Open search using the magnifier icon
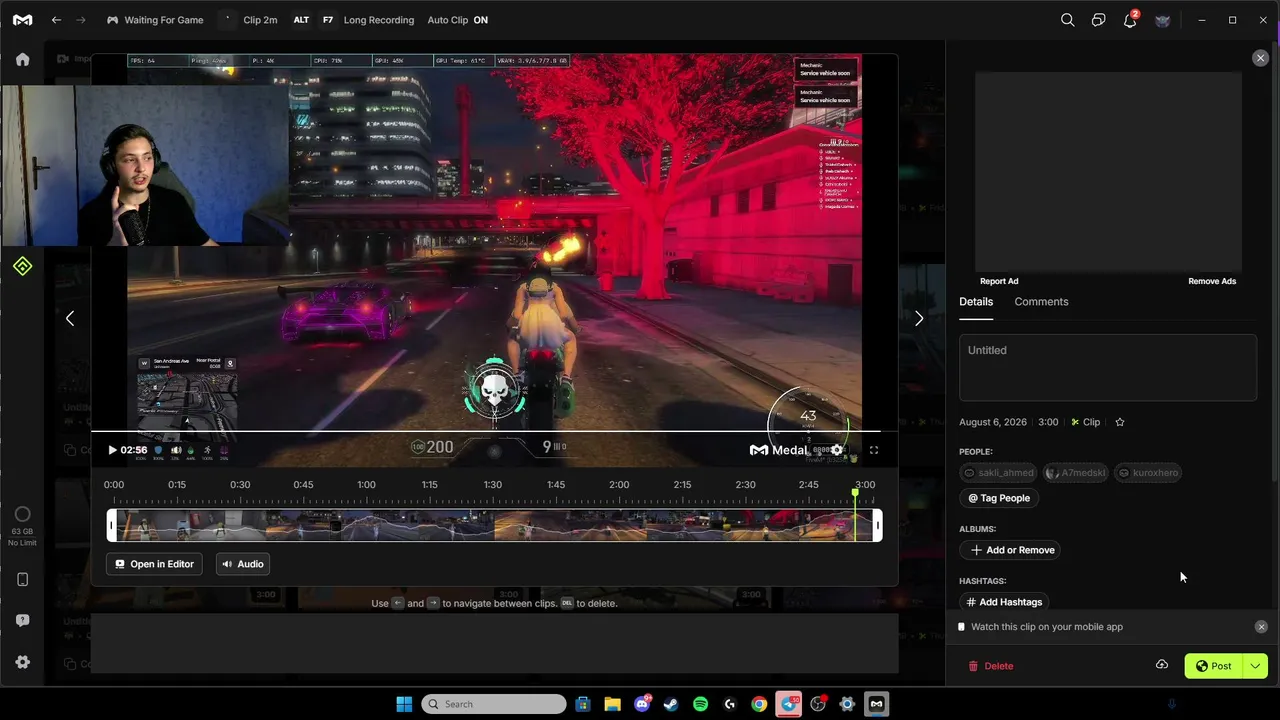Viewport: 1280px width, 720px height. point(1068,20)
